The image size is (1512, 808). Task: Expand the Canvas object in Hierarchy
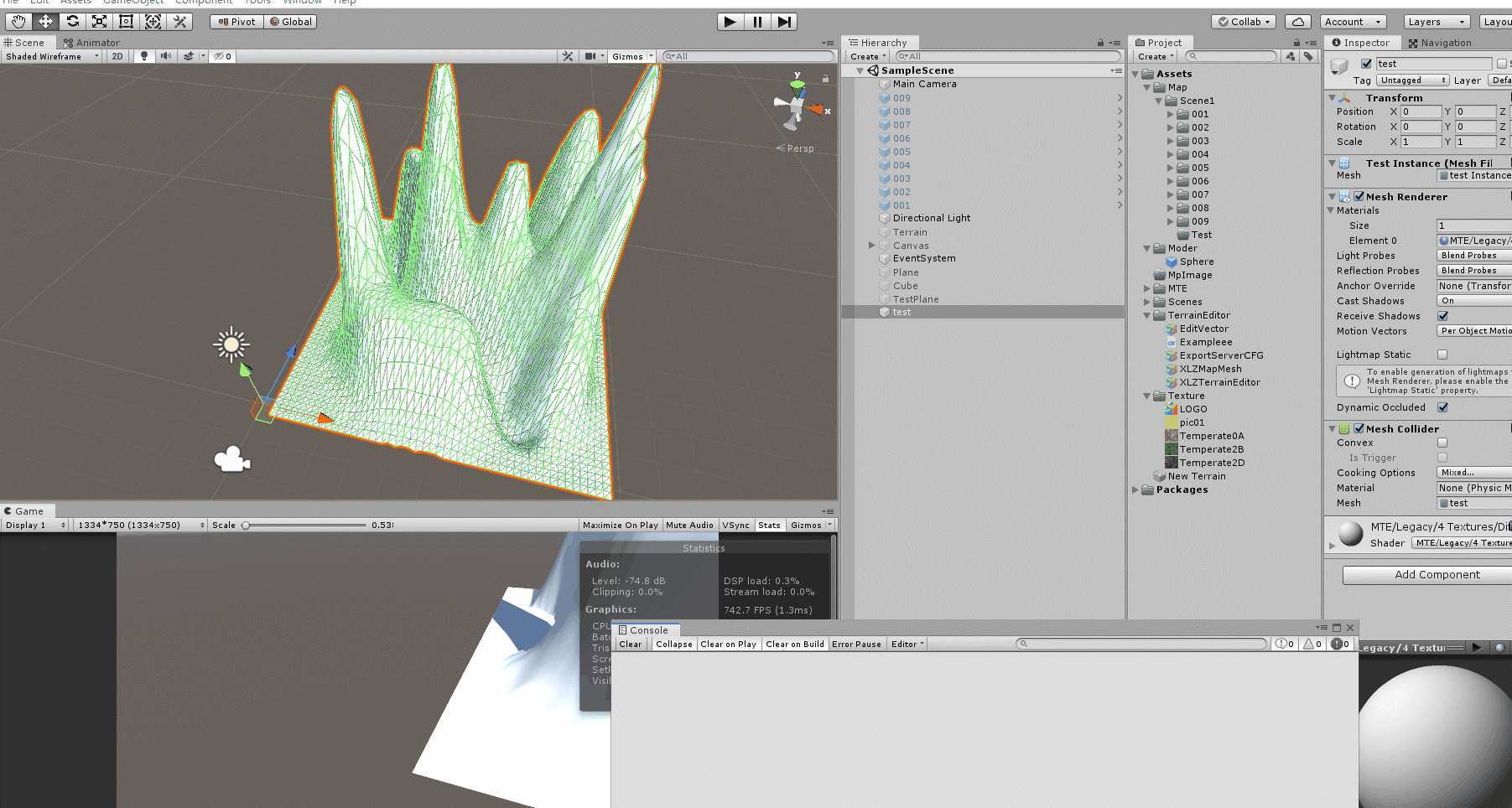872,246
